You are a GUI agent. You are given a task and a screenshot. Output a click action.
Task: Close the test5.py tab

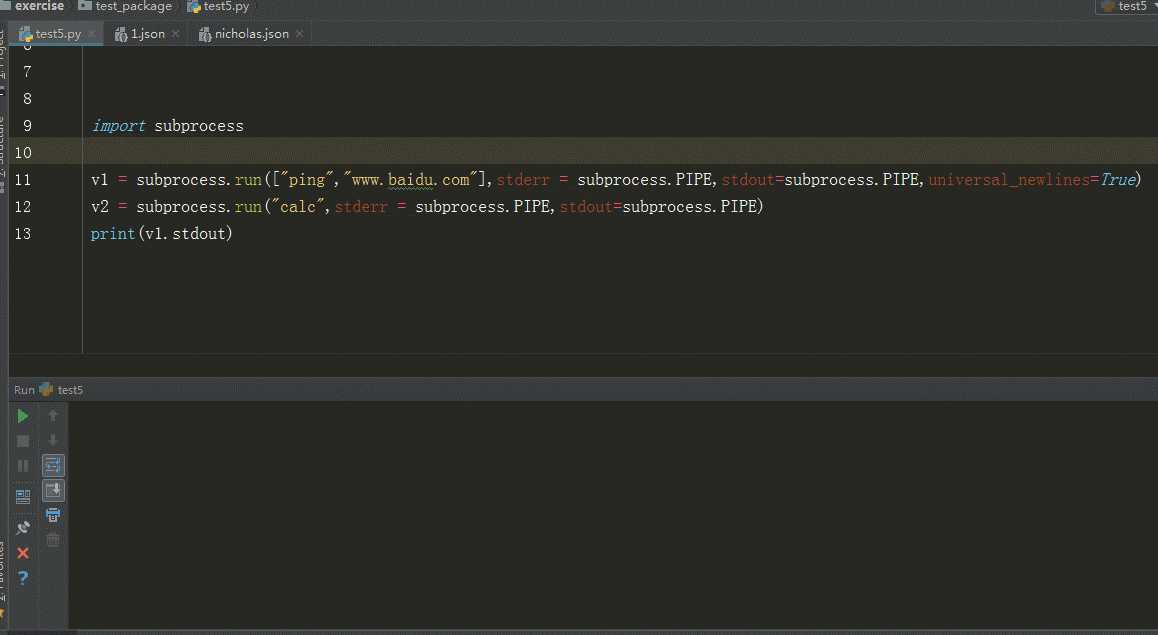point(92,34)
